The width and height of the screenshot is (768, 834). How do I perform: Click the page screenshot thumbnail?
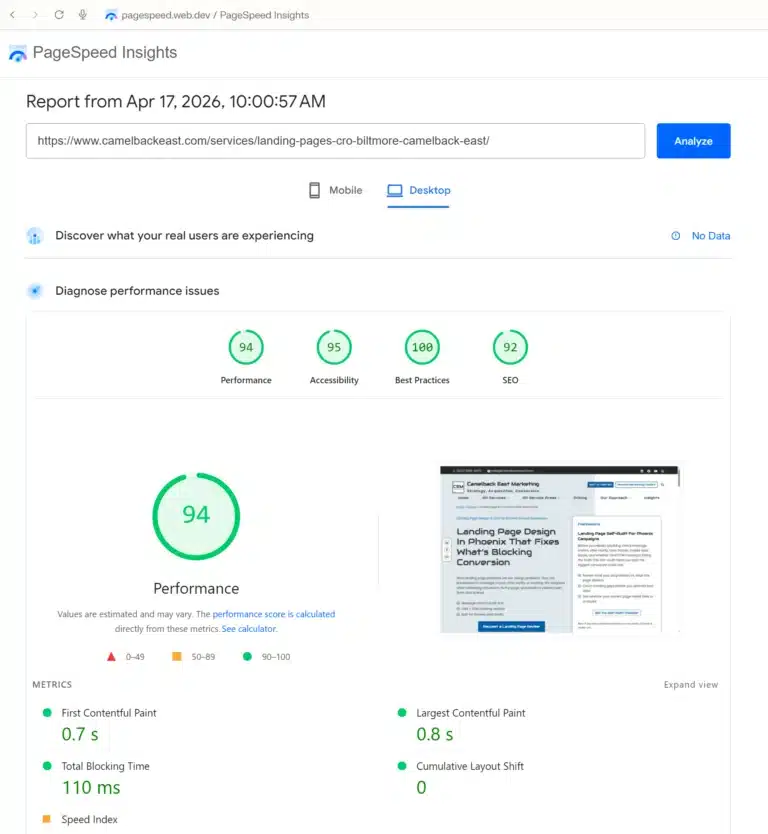click(560, 549)
